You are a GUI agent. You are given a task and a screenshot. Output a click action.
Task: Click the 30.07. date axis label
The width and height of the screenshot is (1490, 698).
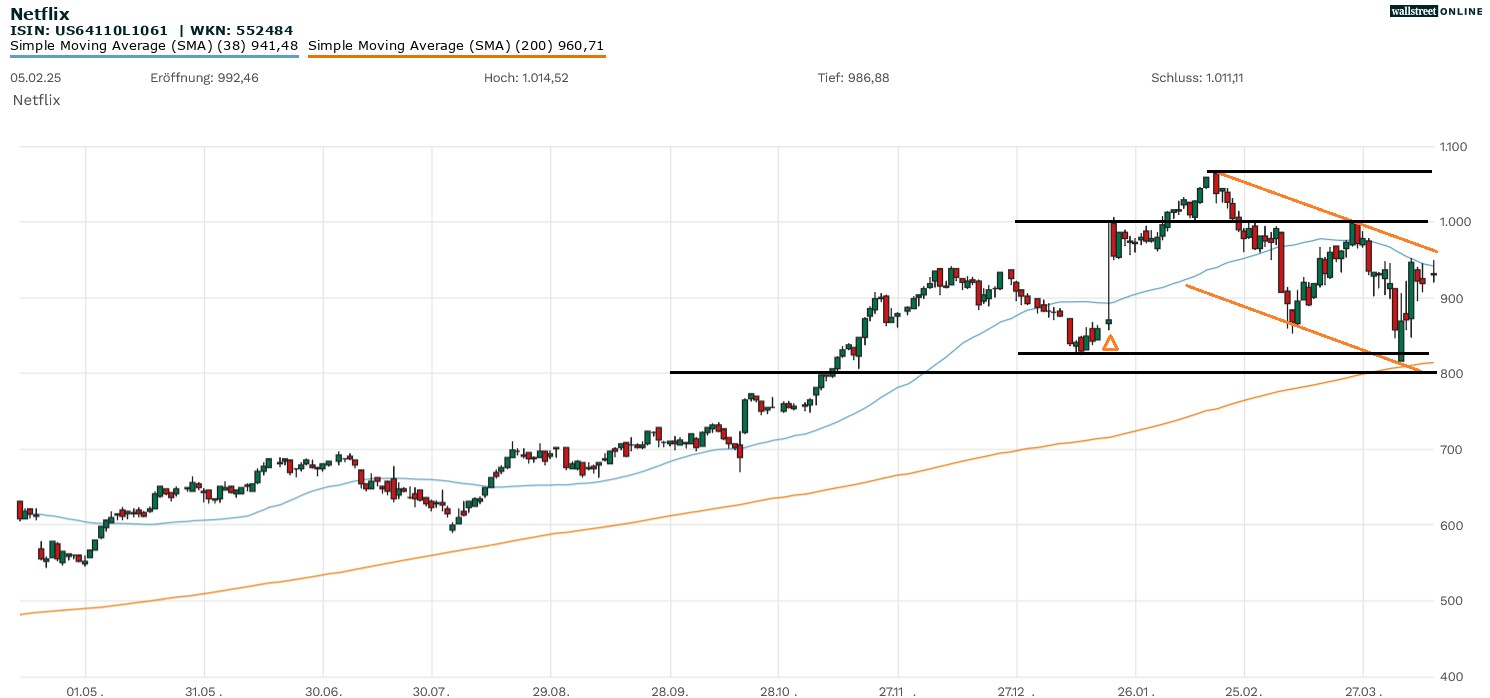click(432, 691)
